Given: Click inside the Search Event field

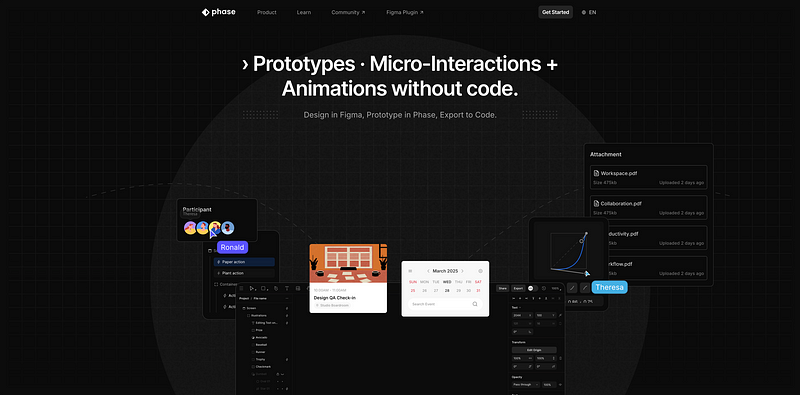Looking at the screenshot, I should click(x=445, y=304).
